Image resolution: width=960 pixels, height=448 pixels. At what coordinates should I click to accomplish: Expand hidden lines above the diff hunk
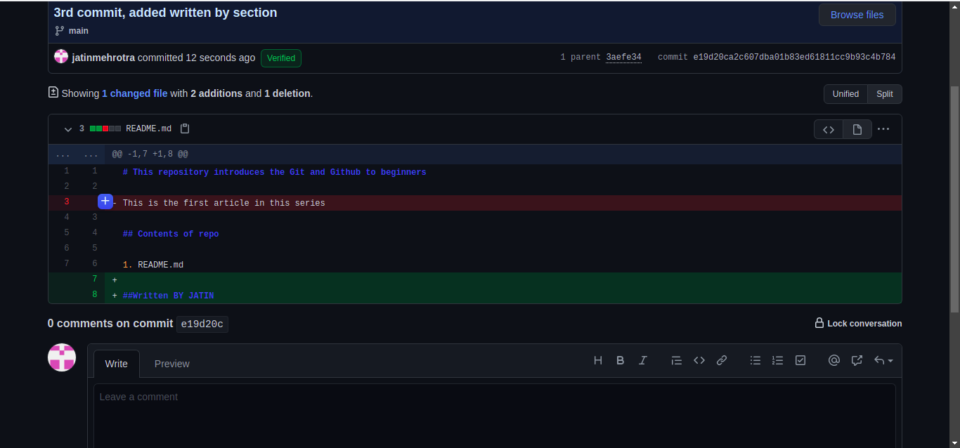pyautogui.click(x=77, y=154)
